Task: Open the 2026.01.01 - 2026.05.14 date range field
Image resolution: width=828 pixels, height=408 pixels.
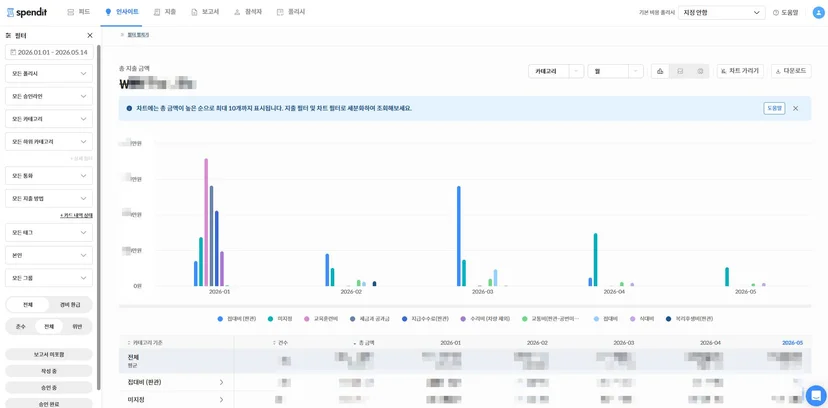Action: pyautogui.click(x=49, y=52)
